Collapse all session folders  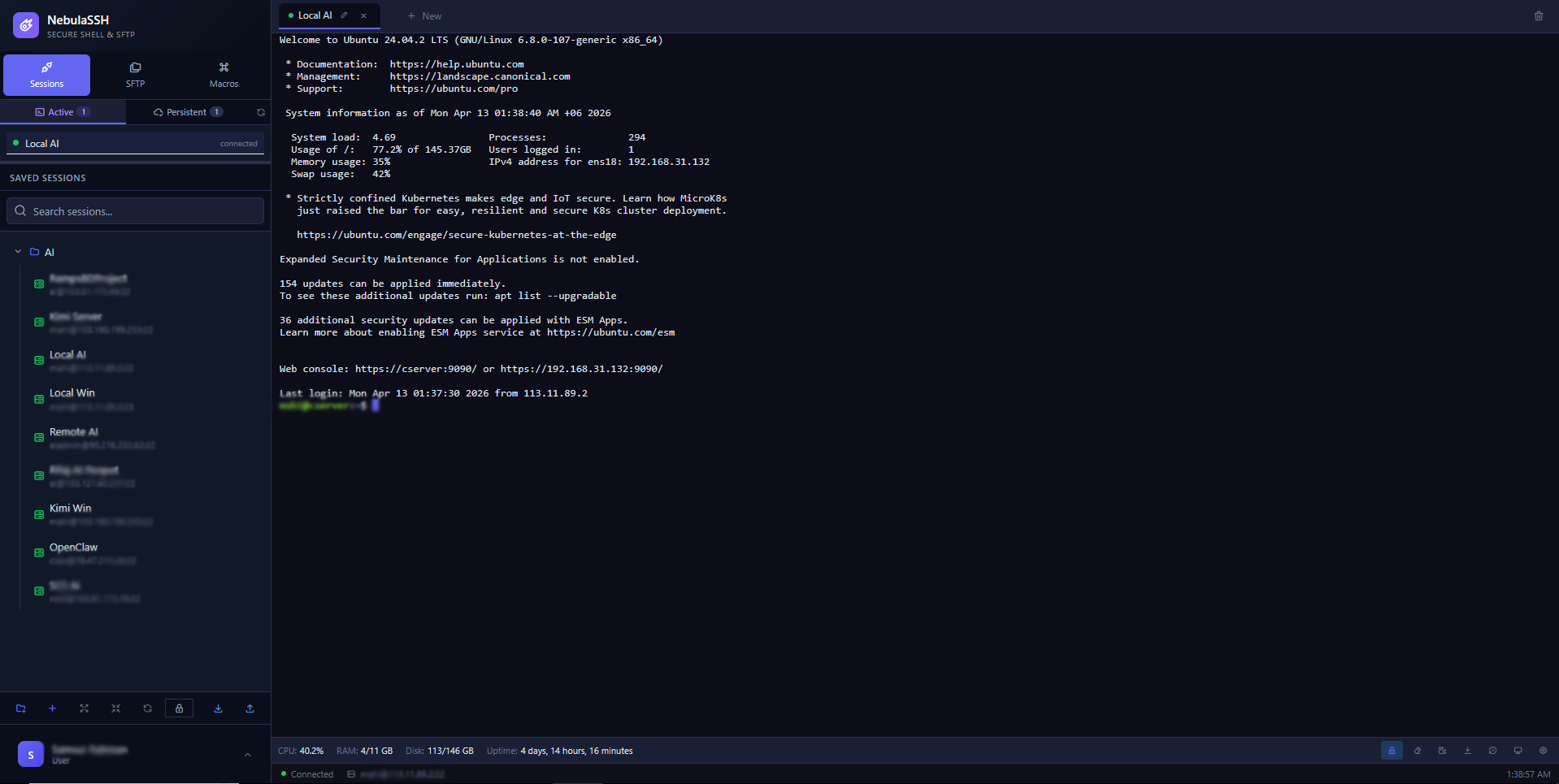pyautogui.click(x=115, y=708)
